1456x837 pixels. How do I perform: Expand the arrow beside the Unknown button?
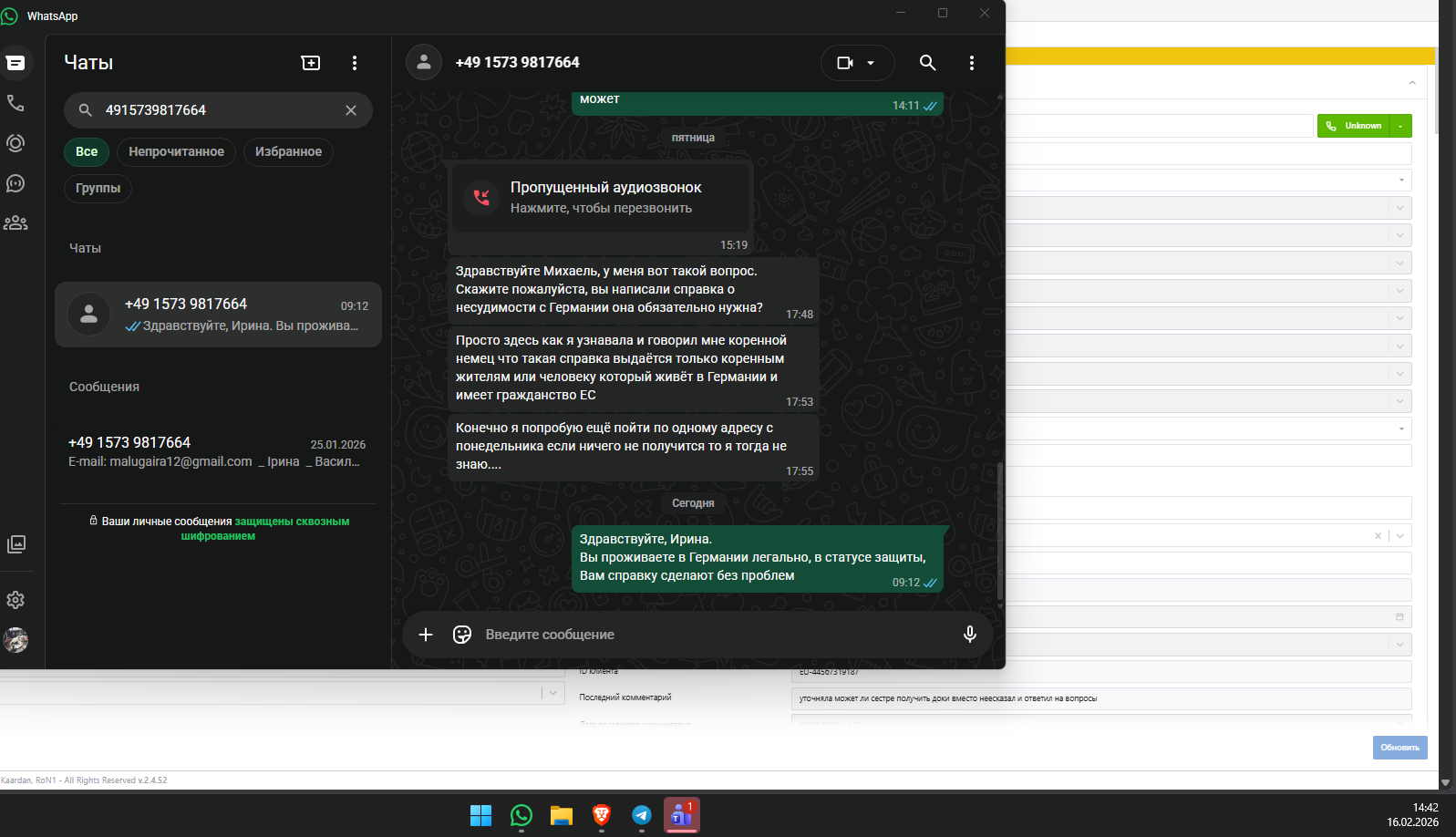pos(1400,126)
